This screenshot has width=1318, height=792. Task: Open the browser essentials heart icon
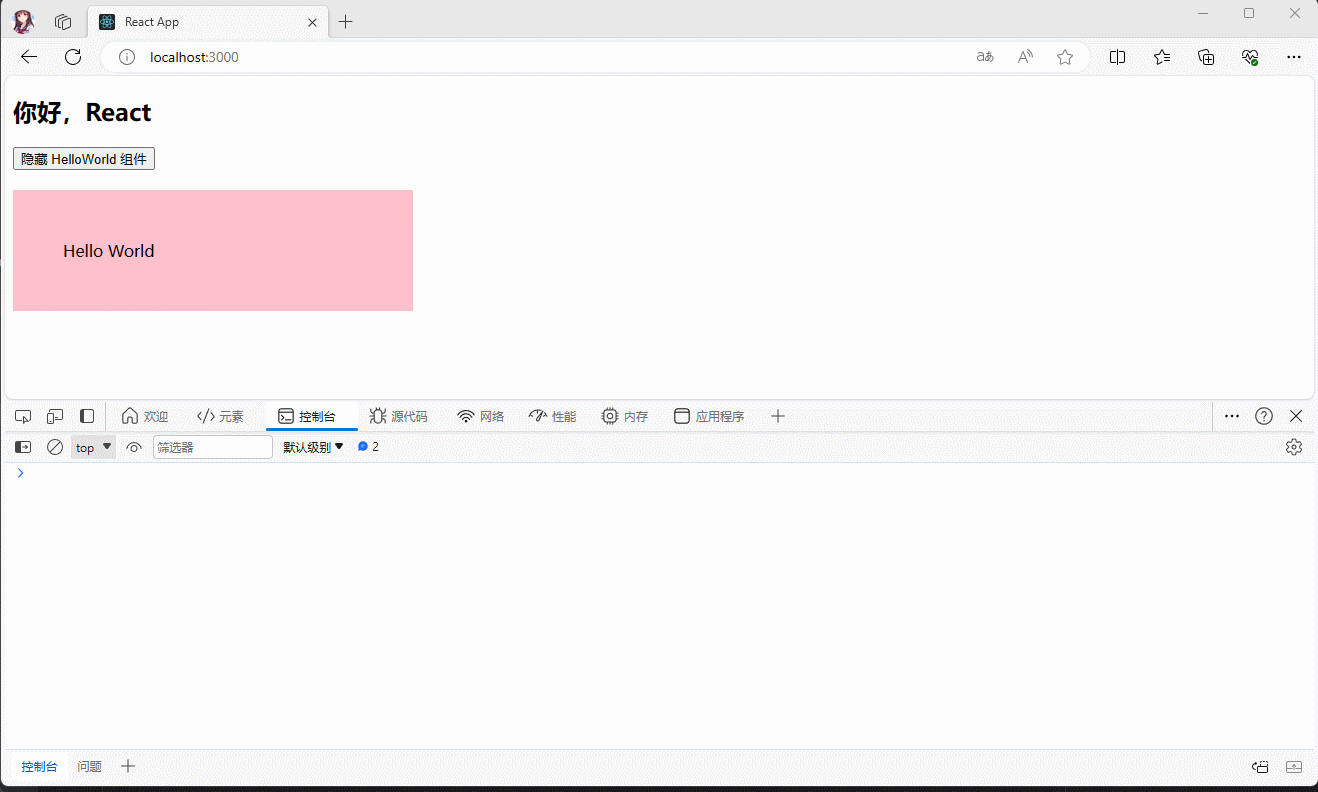point(1250,57)
